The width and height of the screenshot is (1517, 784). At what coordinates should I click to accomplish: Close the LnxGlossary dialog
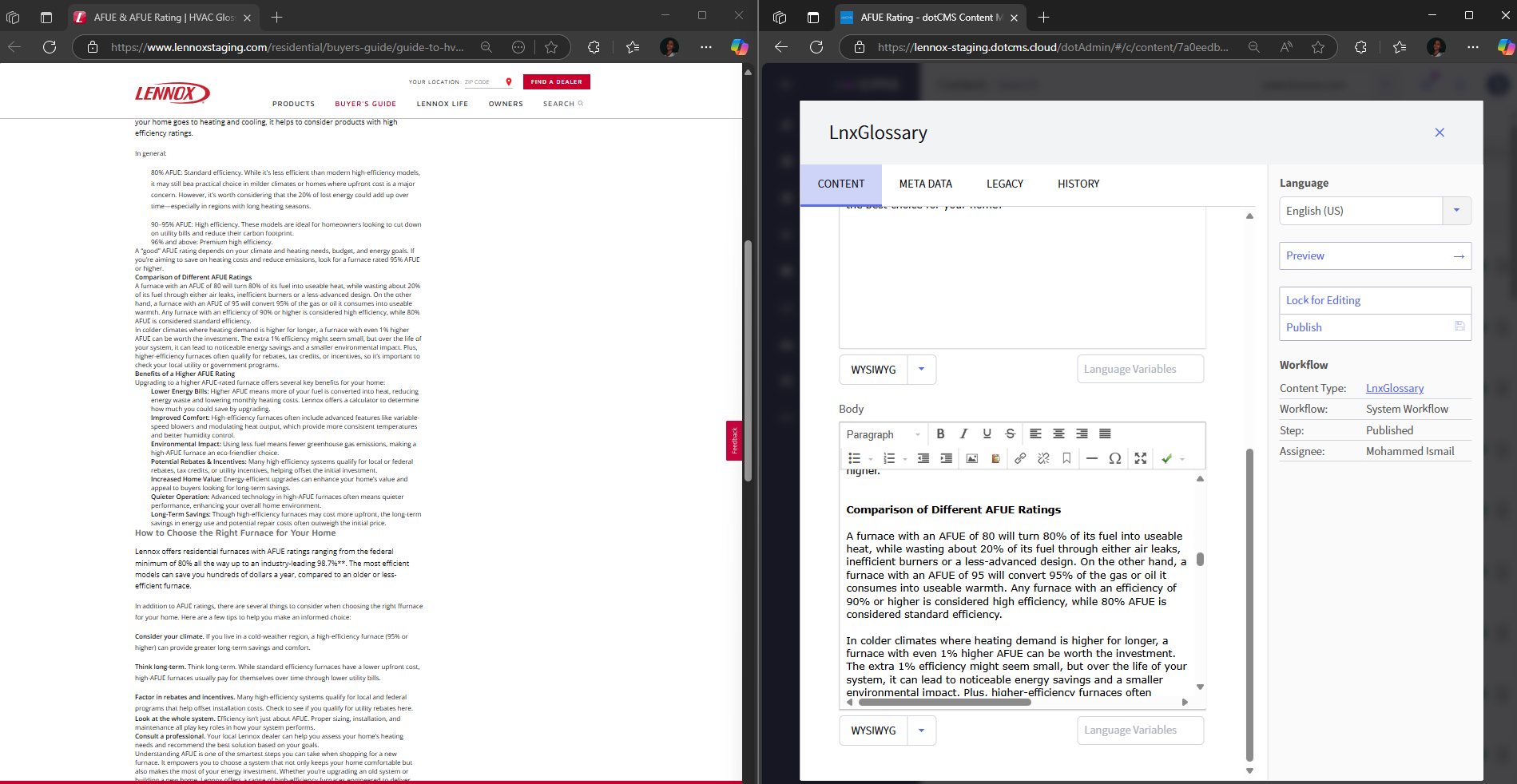1440,133
